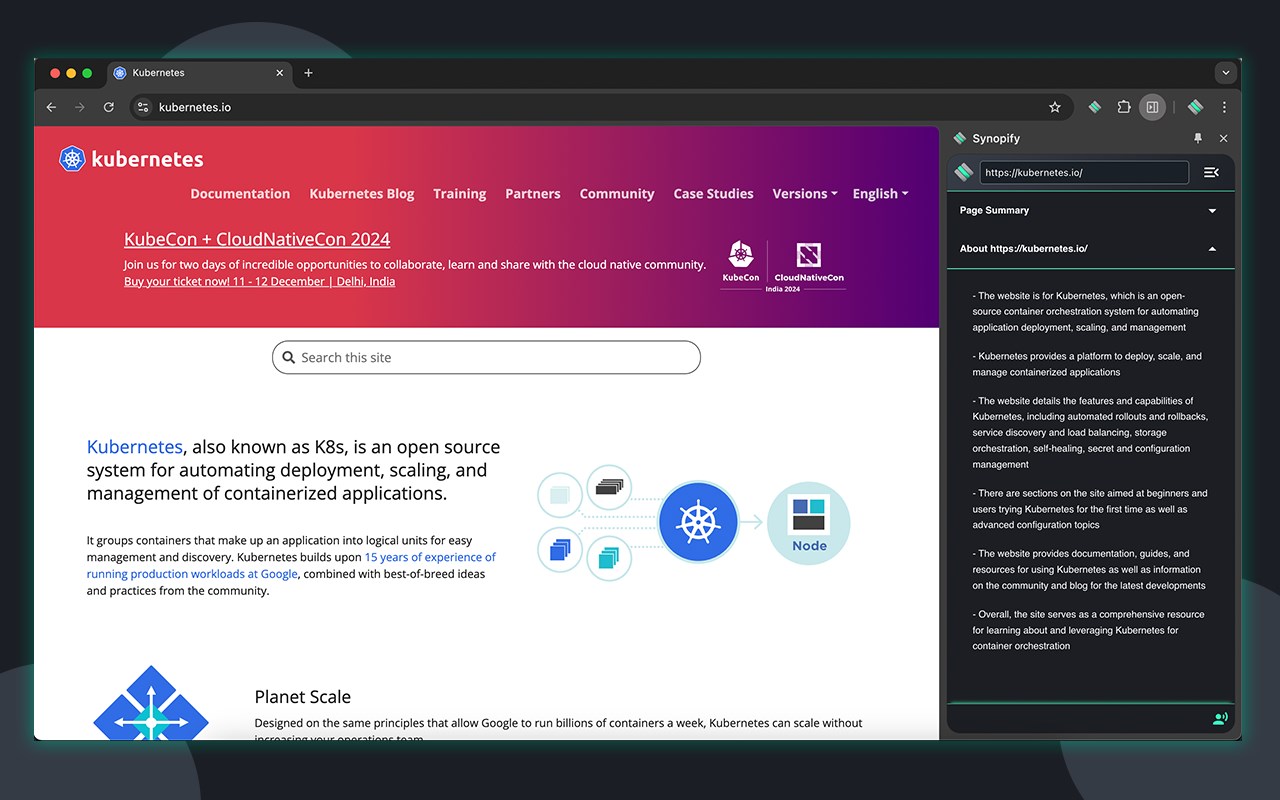
Task: Toggle the browser side panel button
Action: [x=1153, y=107]
